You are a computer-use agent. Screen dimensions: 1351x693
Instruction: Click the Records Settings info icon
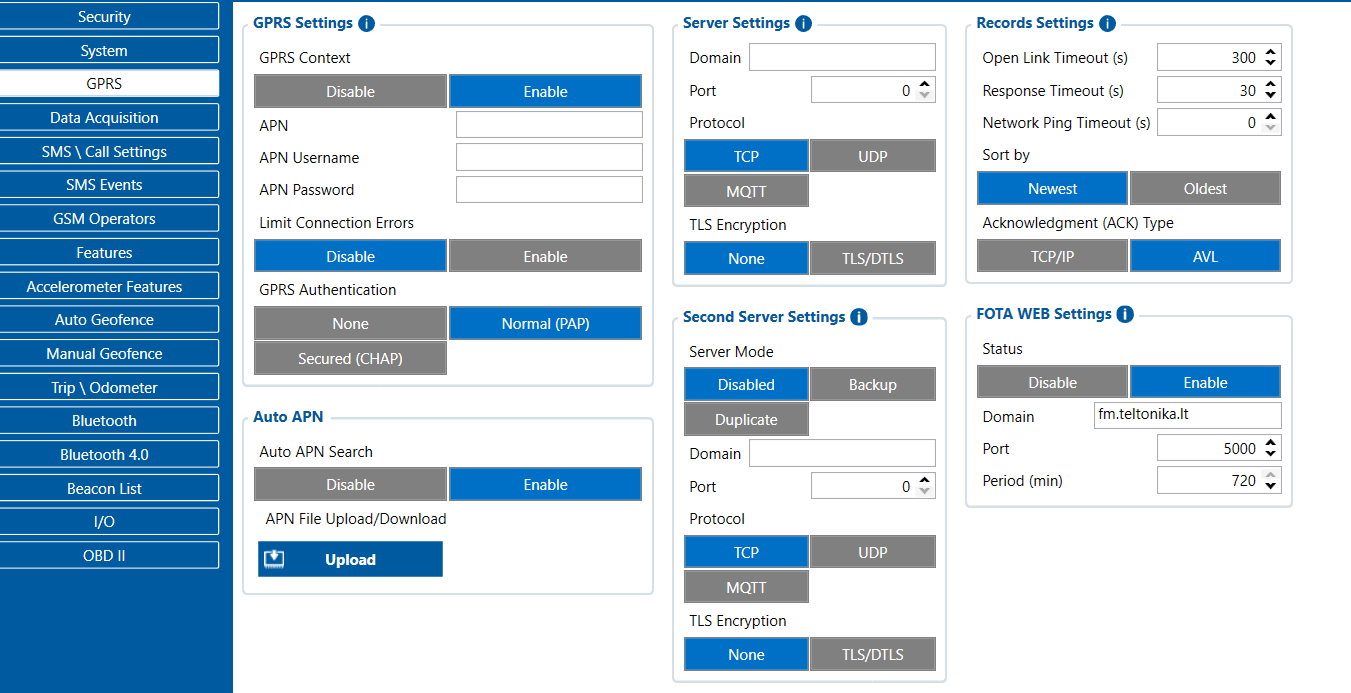point(1107,23)
